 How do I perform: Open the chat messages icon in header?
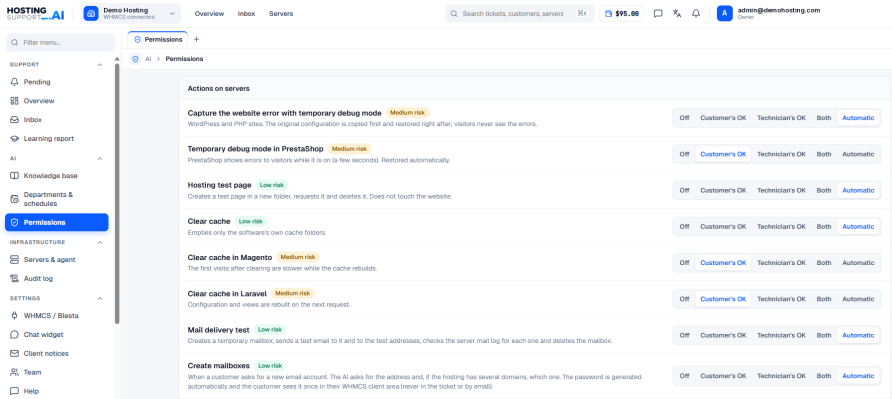tap(658, 14)
